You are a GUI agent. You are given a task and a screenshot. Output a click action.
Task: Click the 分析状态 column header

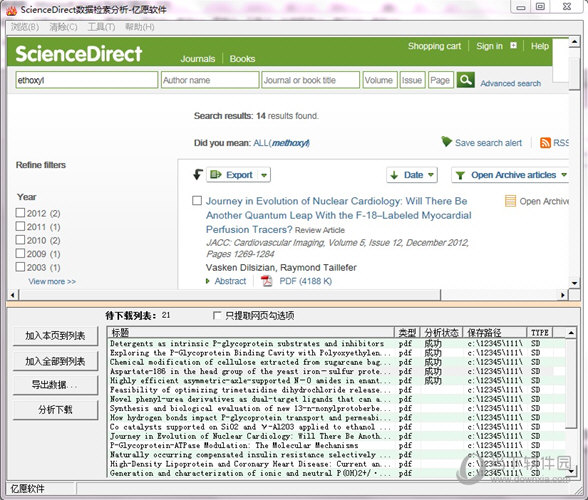point(441,332)
